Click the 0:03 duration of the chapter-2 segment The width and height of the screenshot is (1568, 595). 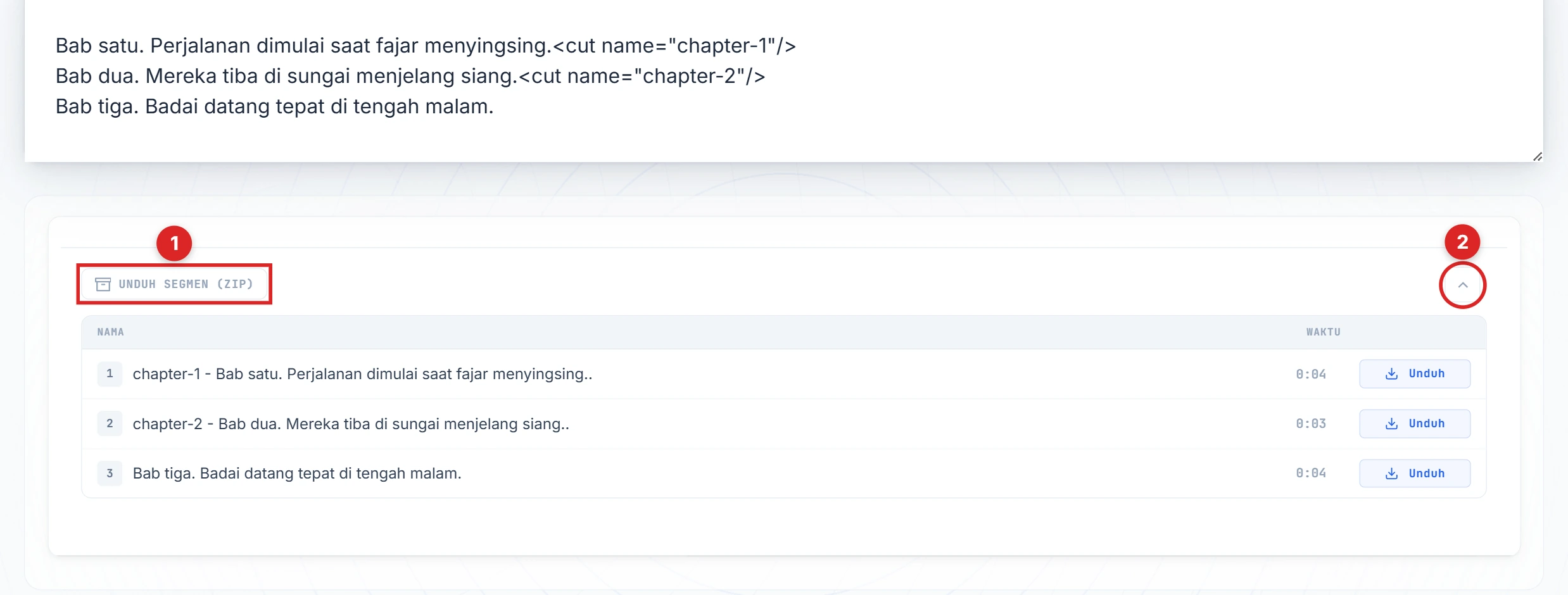pyautogui.click(x=1310, y=423)
